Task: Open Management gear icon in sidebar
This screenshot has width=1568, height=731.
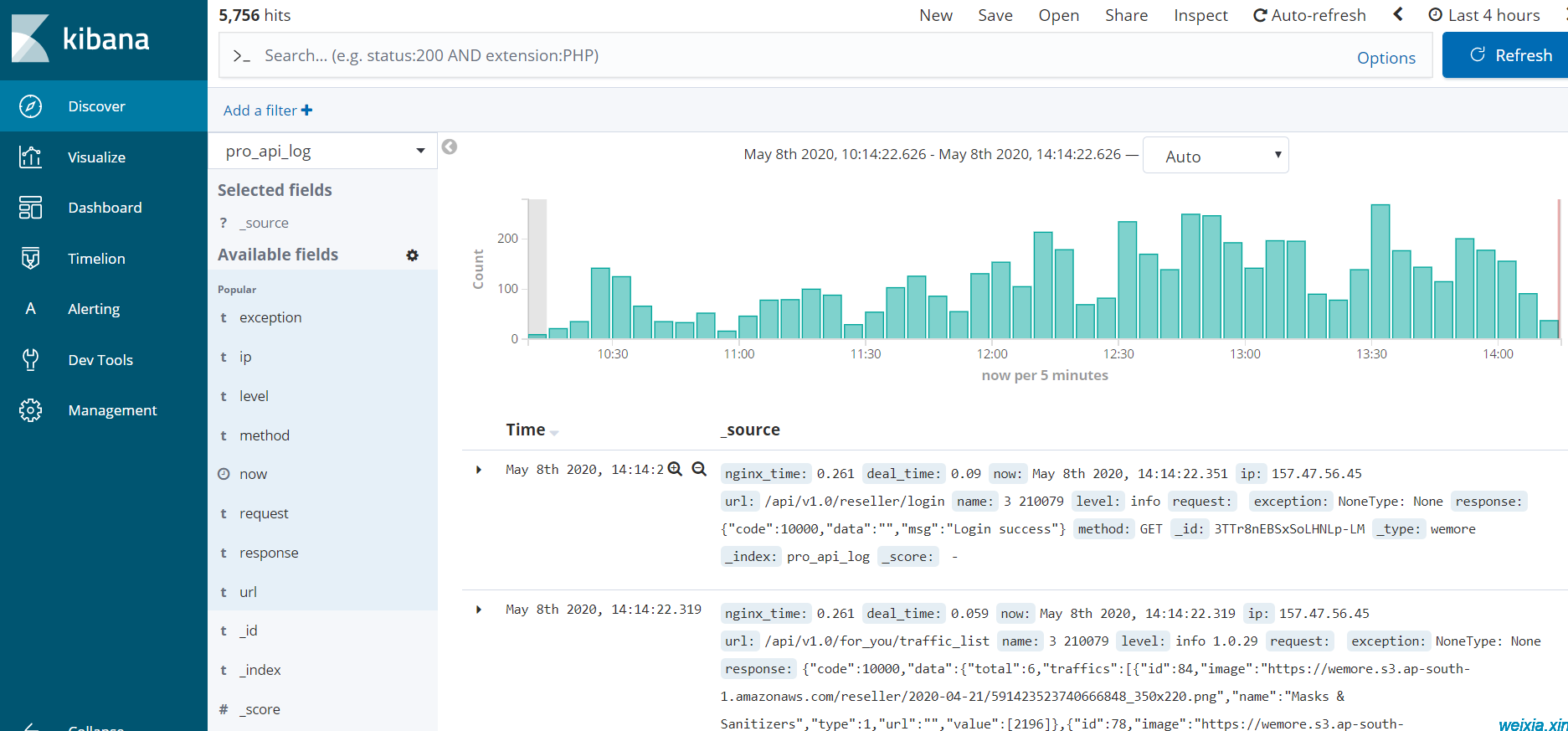Action: (30, 410)
